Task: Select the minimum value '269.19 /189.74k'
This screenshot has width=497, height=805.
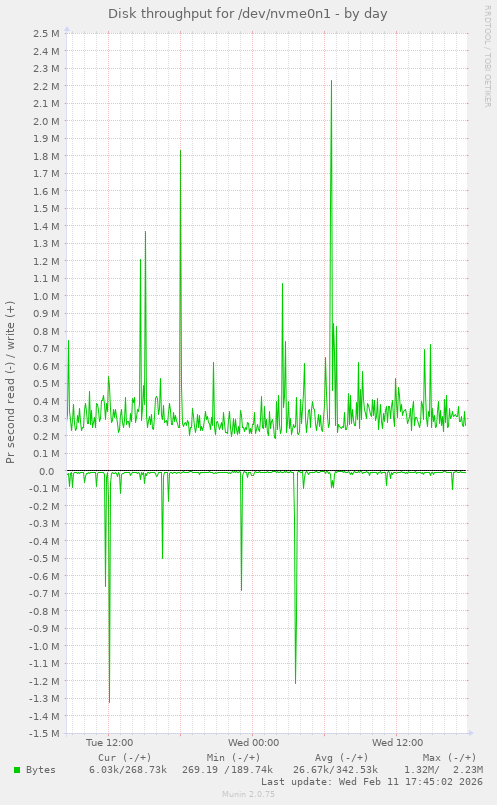Action: (x=227, y=770)
